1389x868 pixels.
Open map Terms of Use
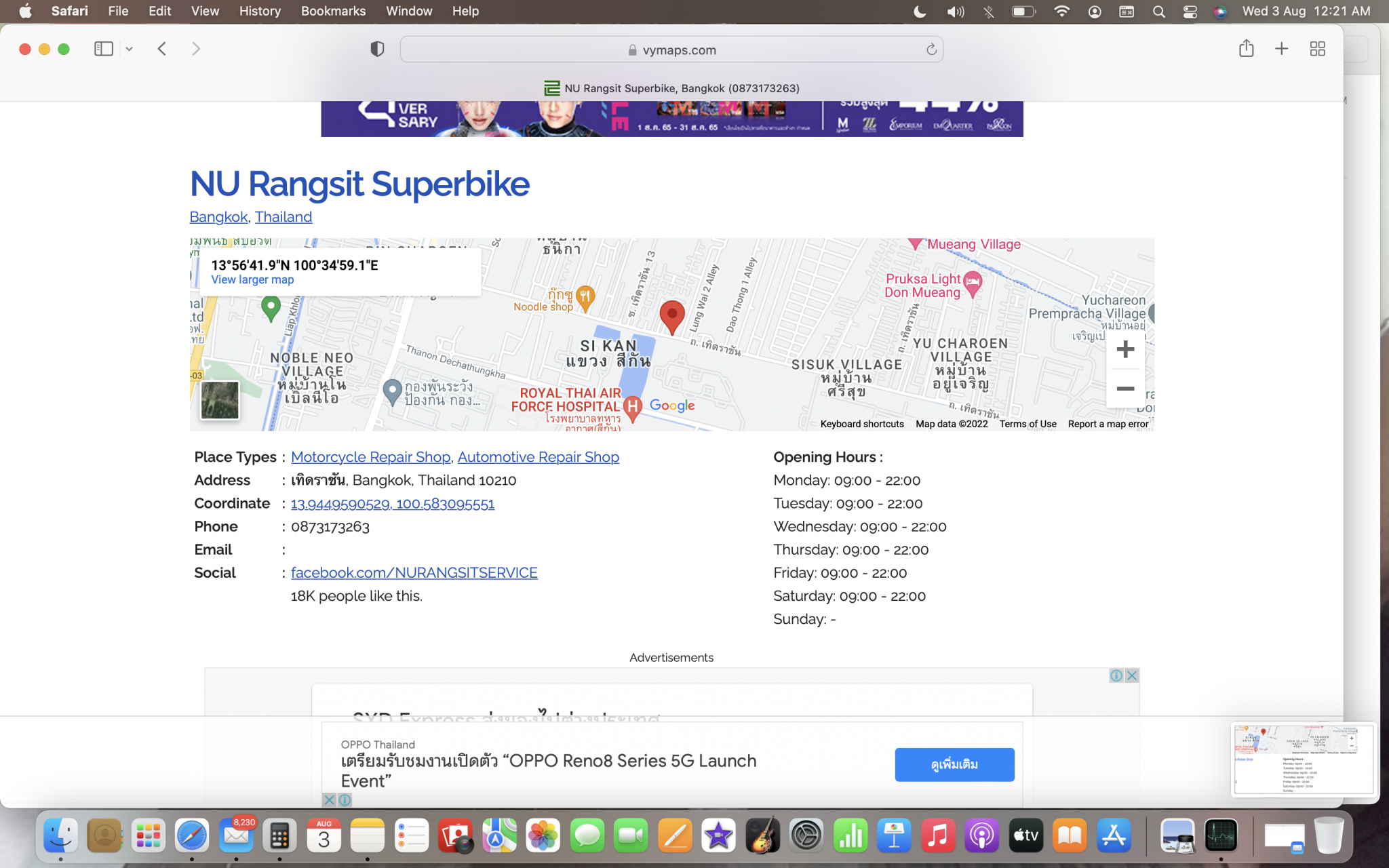tap(1028, 424)
